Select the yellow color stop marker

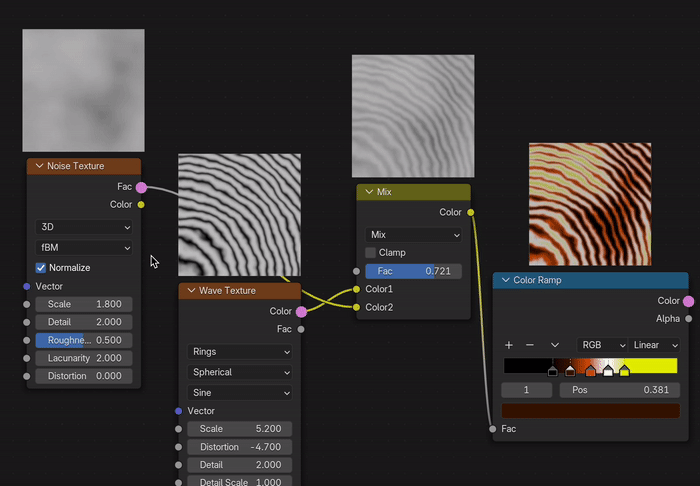(x=624, y=371)
